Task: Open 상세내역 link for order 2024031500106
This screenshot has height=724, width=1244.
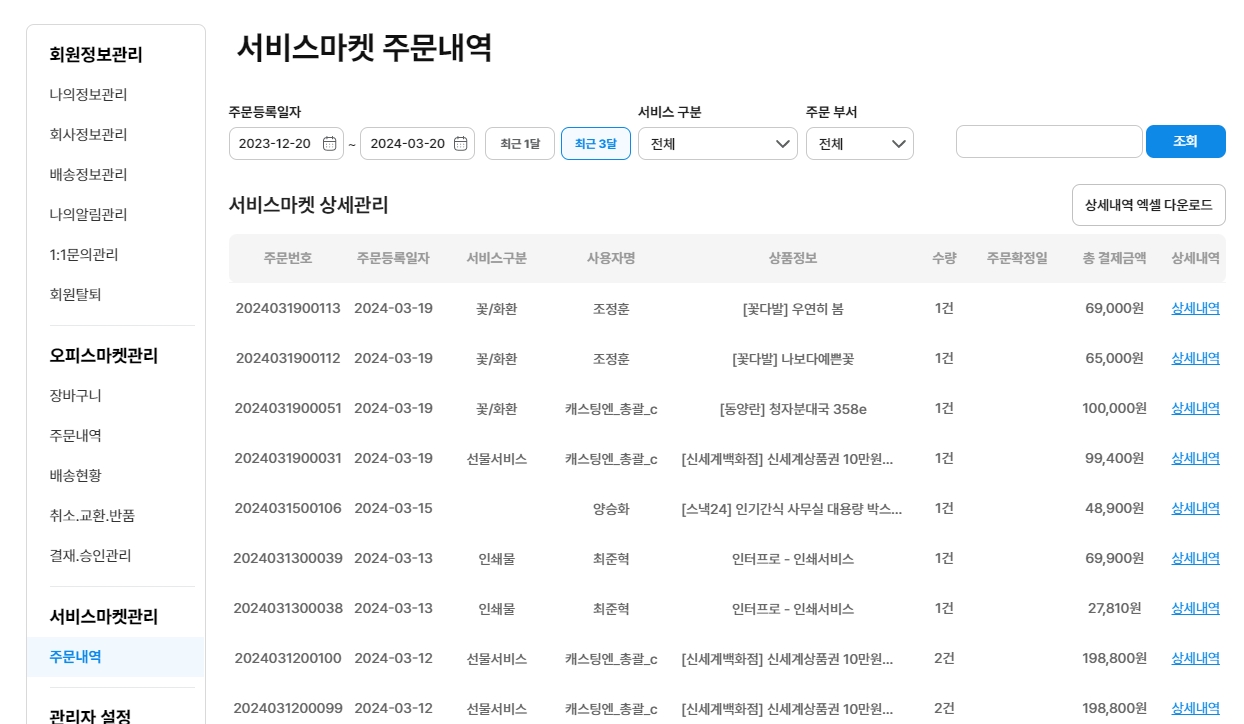Action: (1195, 508)
